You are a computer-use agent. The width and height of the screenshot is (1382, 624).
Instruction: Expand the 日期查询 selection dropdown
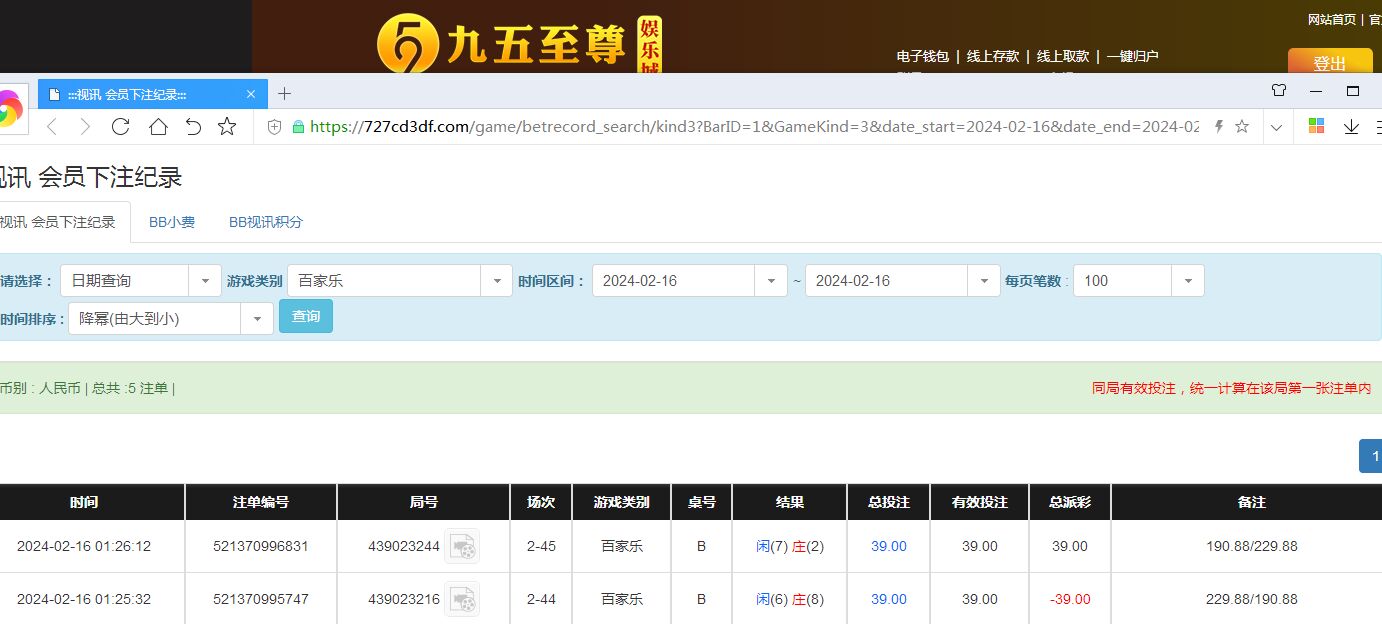[205, 281]
